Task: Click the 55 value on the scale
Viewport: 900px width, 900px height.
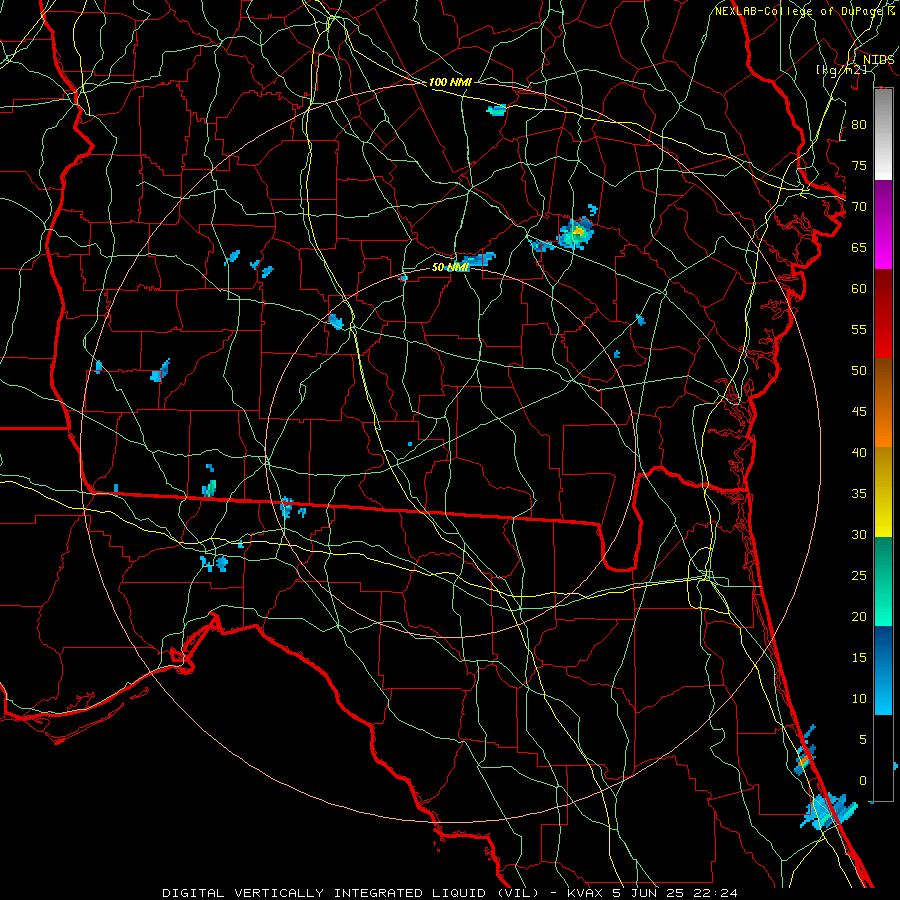Action: pos(859,329)
